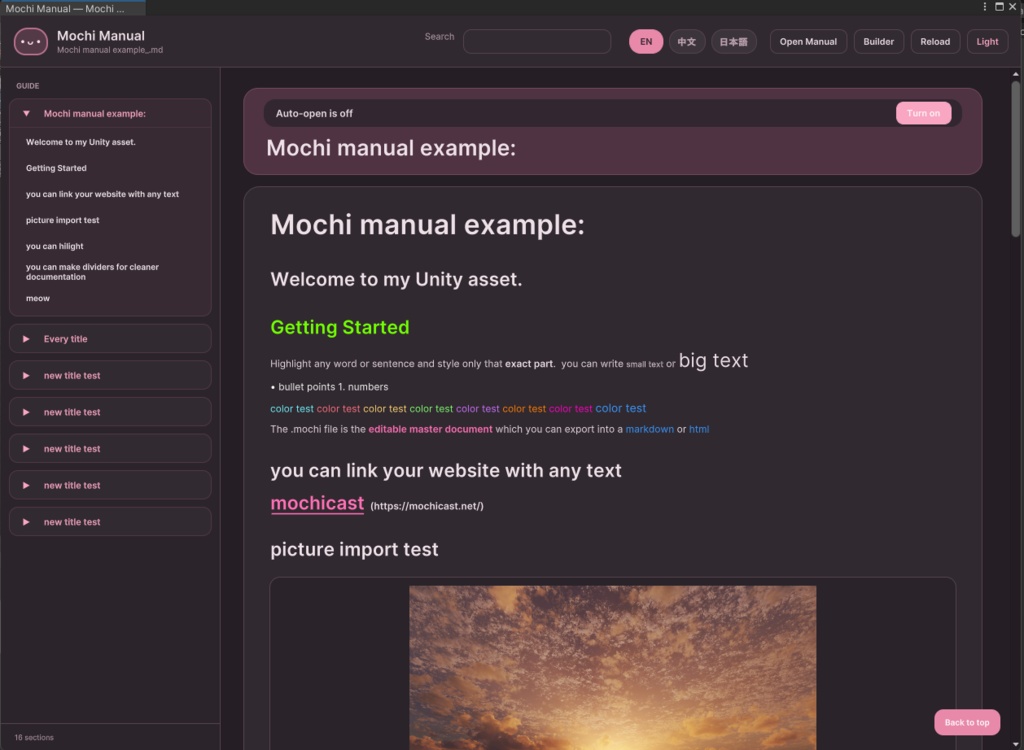Click the green Getting Started heading
This screenshot has height=750, width=1024.
pos(340,327)
